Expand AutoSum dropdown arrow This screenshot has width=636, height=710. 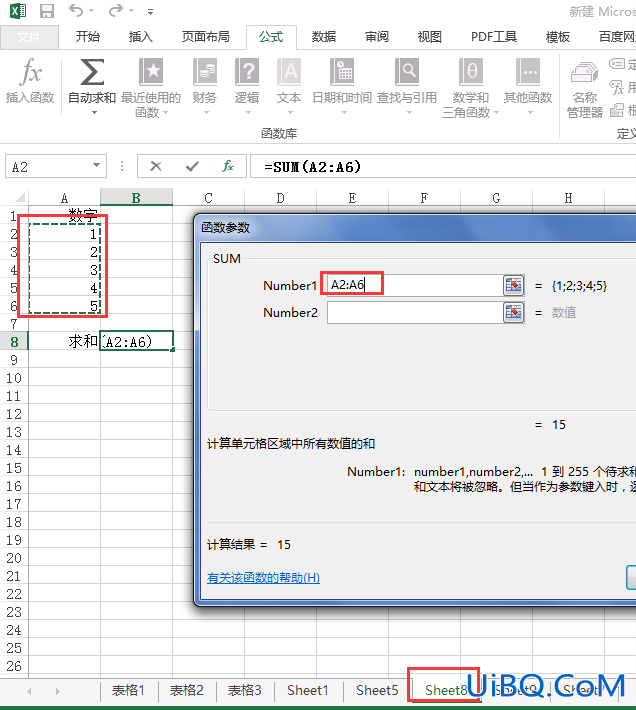tap(94, 112)
